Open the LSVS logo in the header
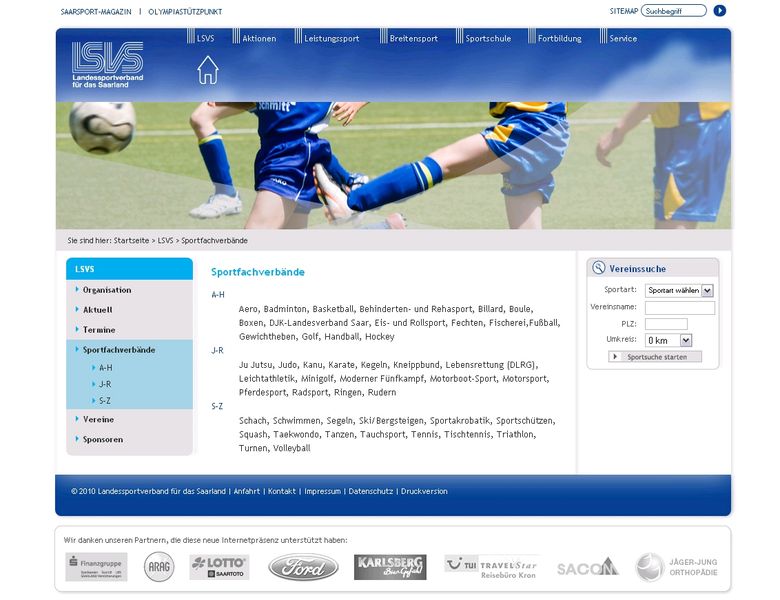This screenshot has height=600, width=780. coord(107,65)
